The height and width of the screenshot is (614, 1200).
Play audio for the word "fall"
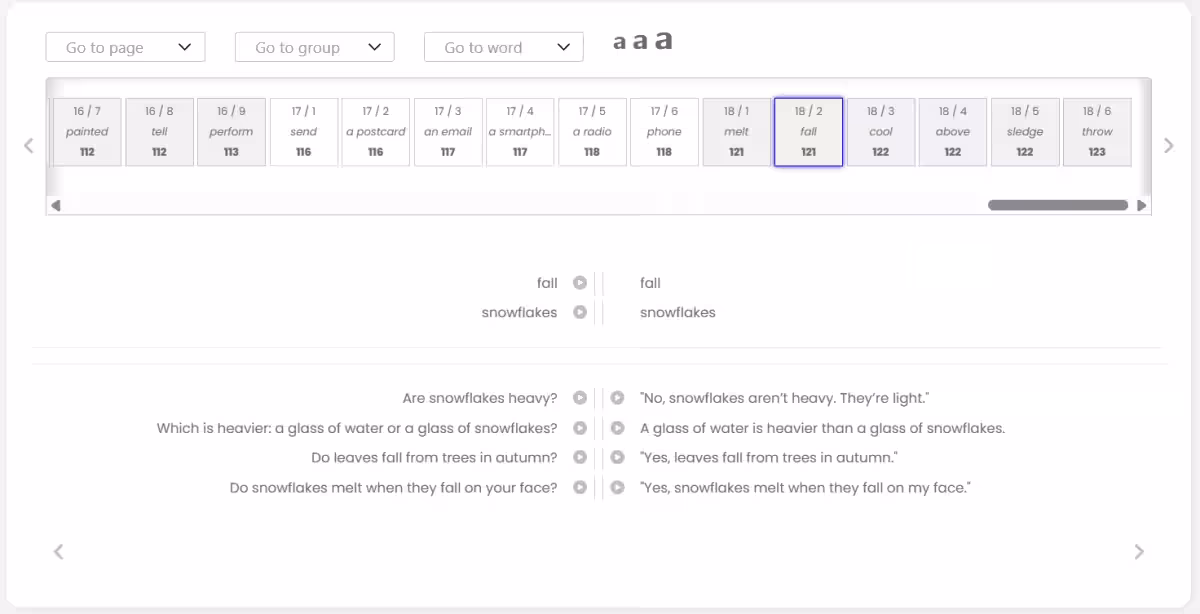click(x=579, y=283)
